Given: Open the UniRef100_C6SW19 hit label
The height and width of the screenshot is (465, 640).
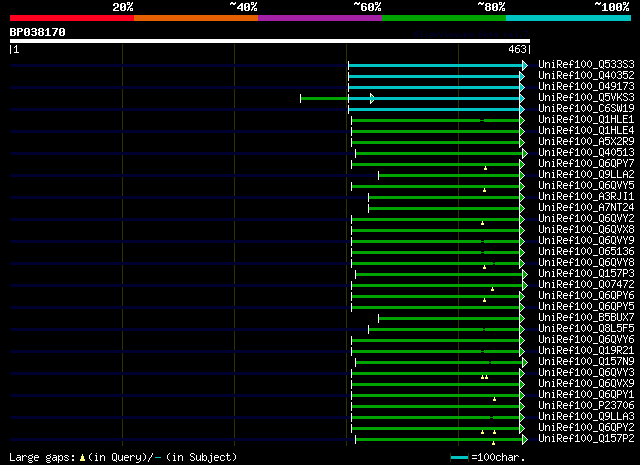Looking at the screenshot, I should [x=586, y=109].
